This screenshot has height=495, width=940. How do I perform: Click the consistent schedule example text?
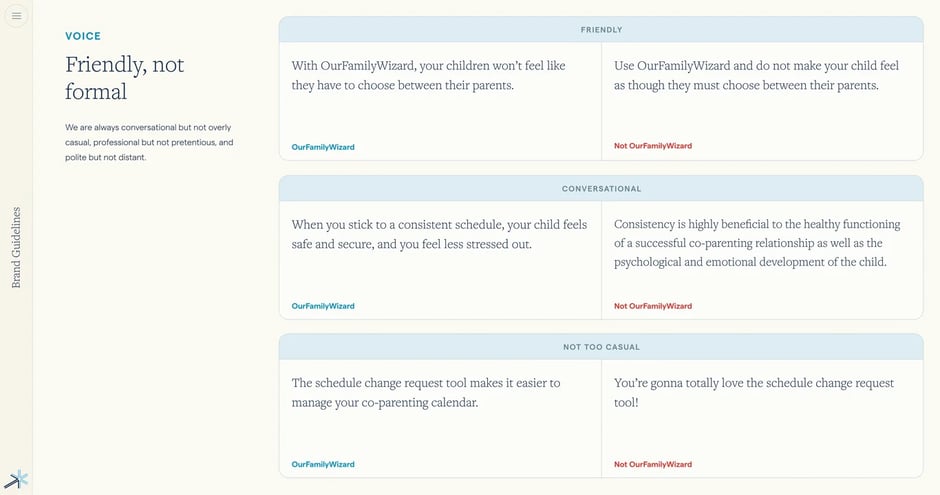coord(439,234)
